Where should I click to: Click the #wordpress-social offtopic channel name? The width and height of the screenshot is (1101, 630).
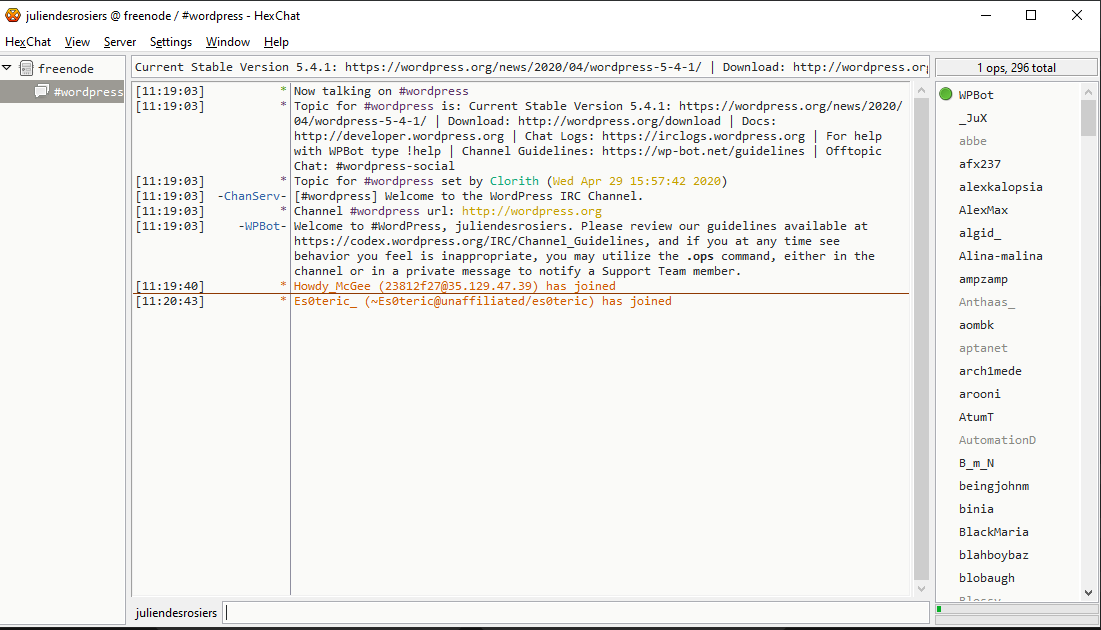pyautogui.click(x=395, y=166)
